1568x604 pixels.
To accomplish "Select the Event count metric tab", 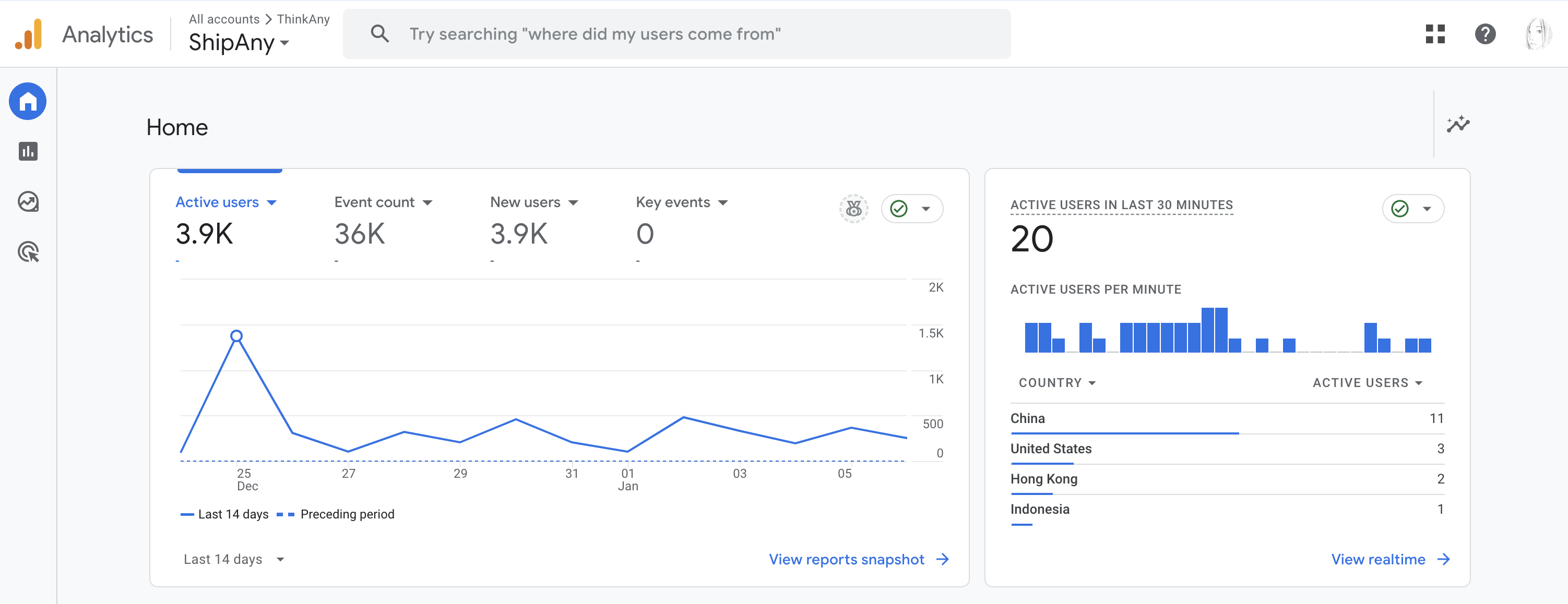I will coord(382,202).
